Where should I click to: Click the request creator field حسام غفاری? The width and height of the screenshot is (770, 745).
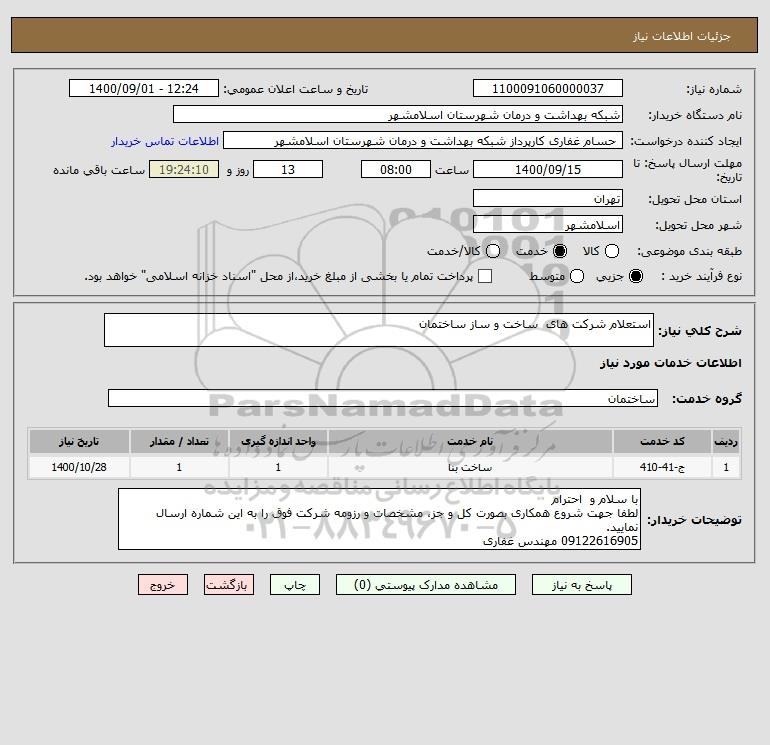[x=423, y=140]
